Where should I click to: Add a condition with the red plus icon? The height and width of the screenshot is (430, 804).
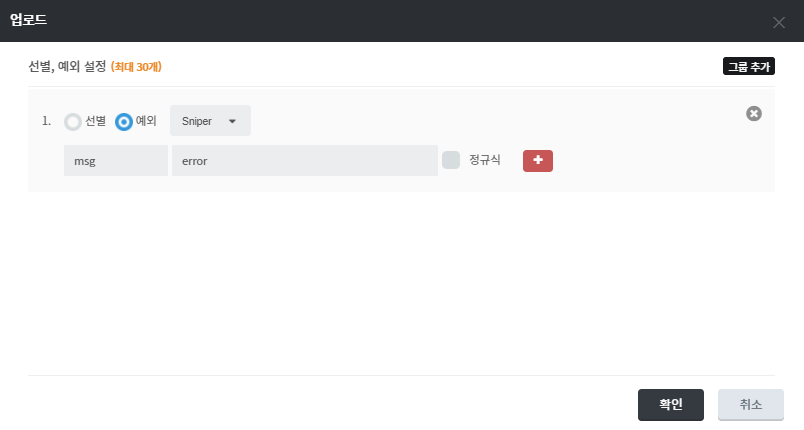tap(537, 160)
